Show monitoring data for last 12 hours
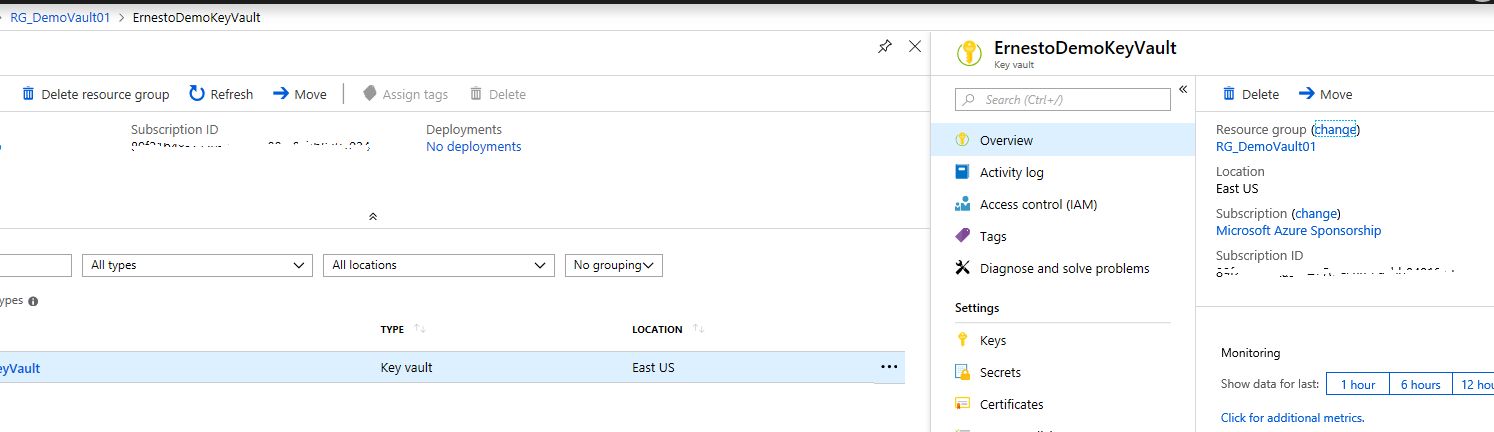Viewport: 1494px width, 432px height. [1473, 384]
